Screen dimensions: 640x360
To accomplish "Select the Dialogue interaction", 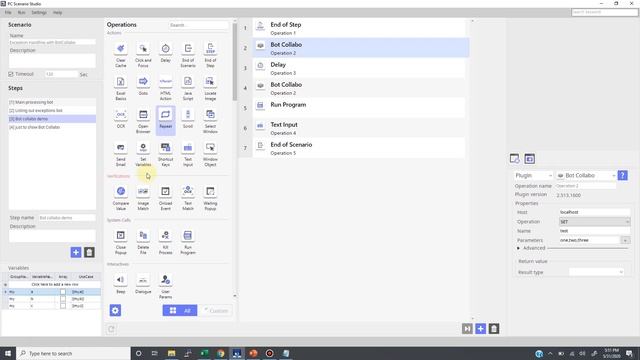I will [x=143, y=284].
